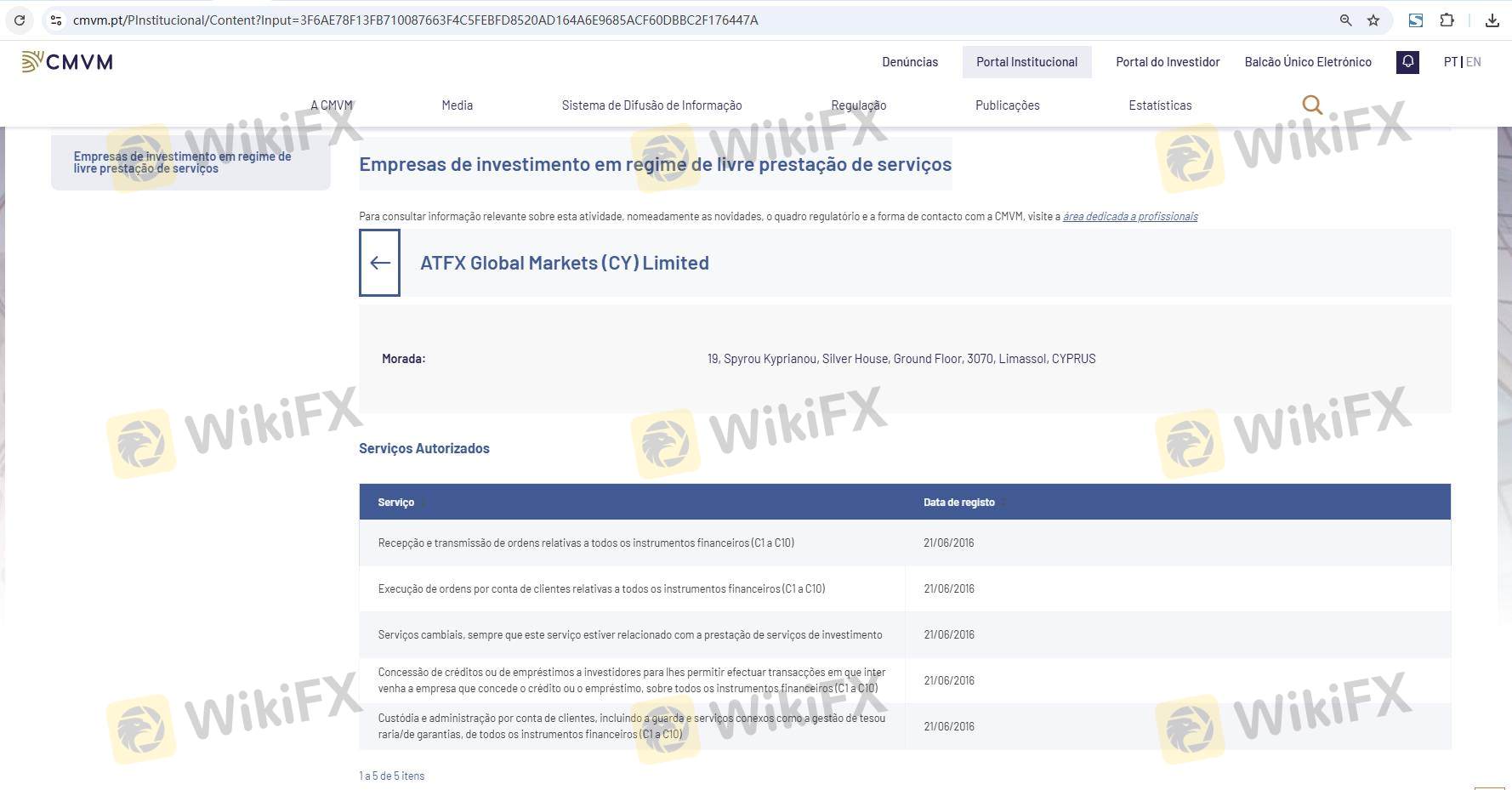Click the zoom magnifier icon in address bar
The image size is (1512, 790).
coord(1345,20)
